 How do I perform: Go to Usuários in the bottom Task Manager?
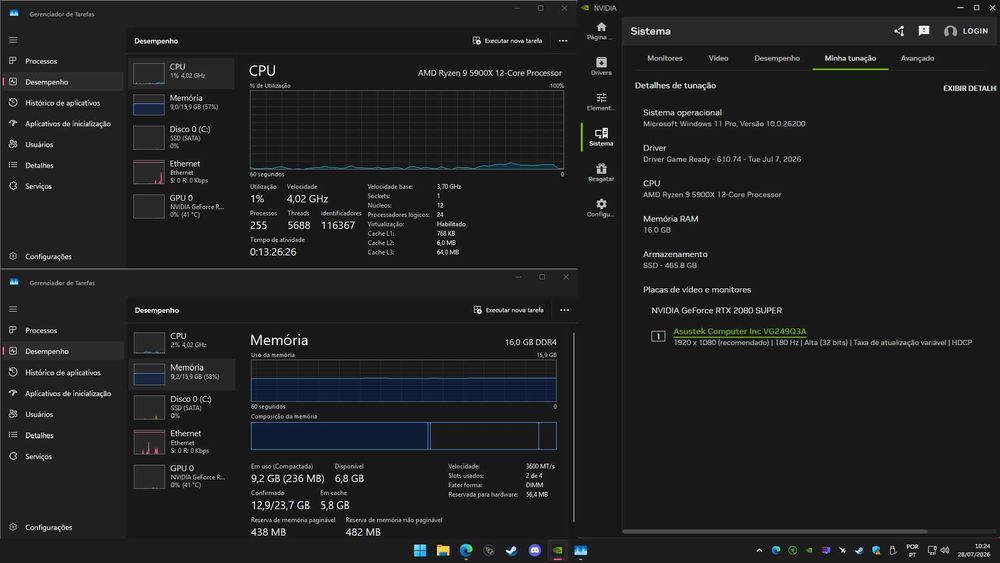(x=39, y=414)
